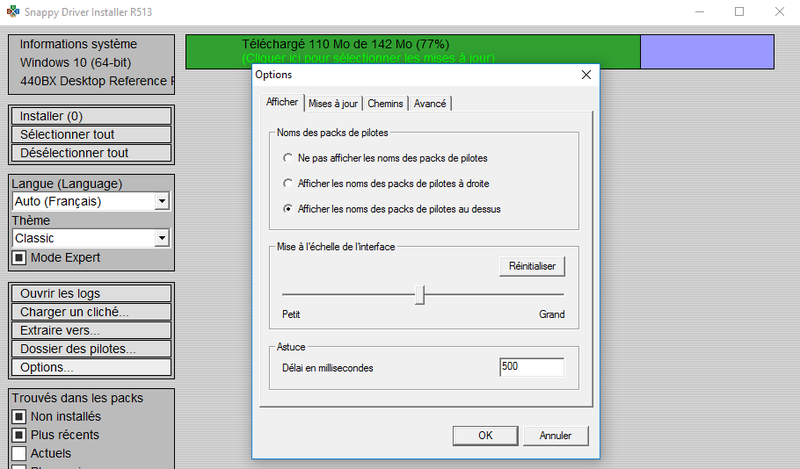Enable the 'Actuels' filter checkbox
800x469 pixels.
19,454
